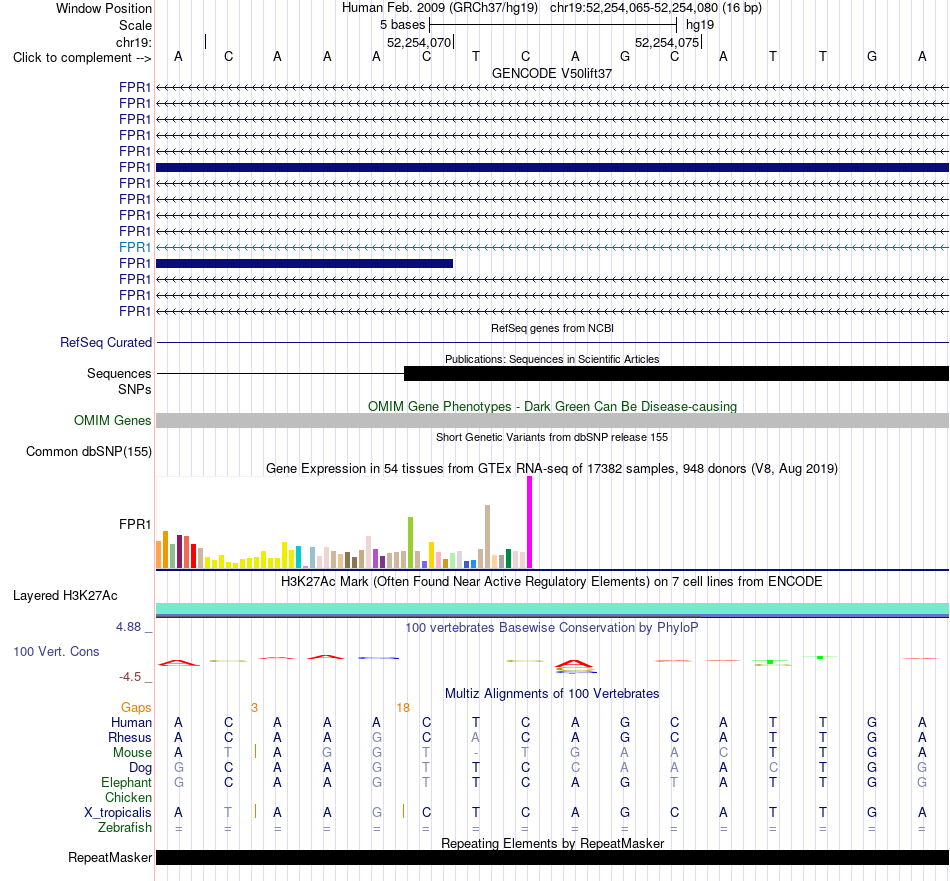Open 100 vertebrates Basewise Conservation by PhyloP title

552,628
